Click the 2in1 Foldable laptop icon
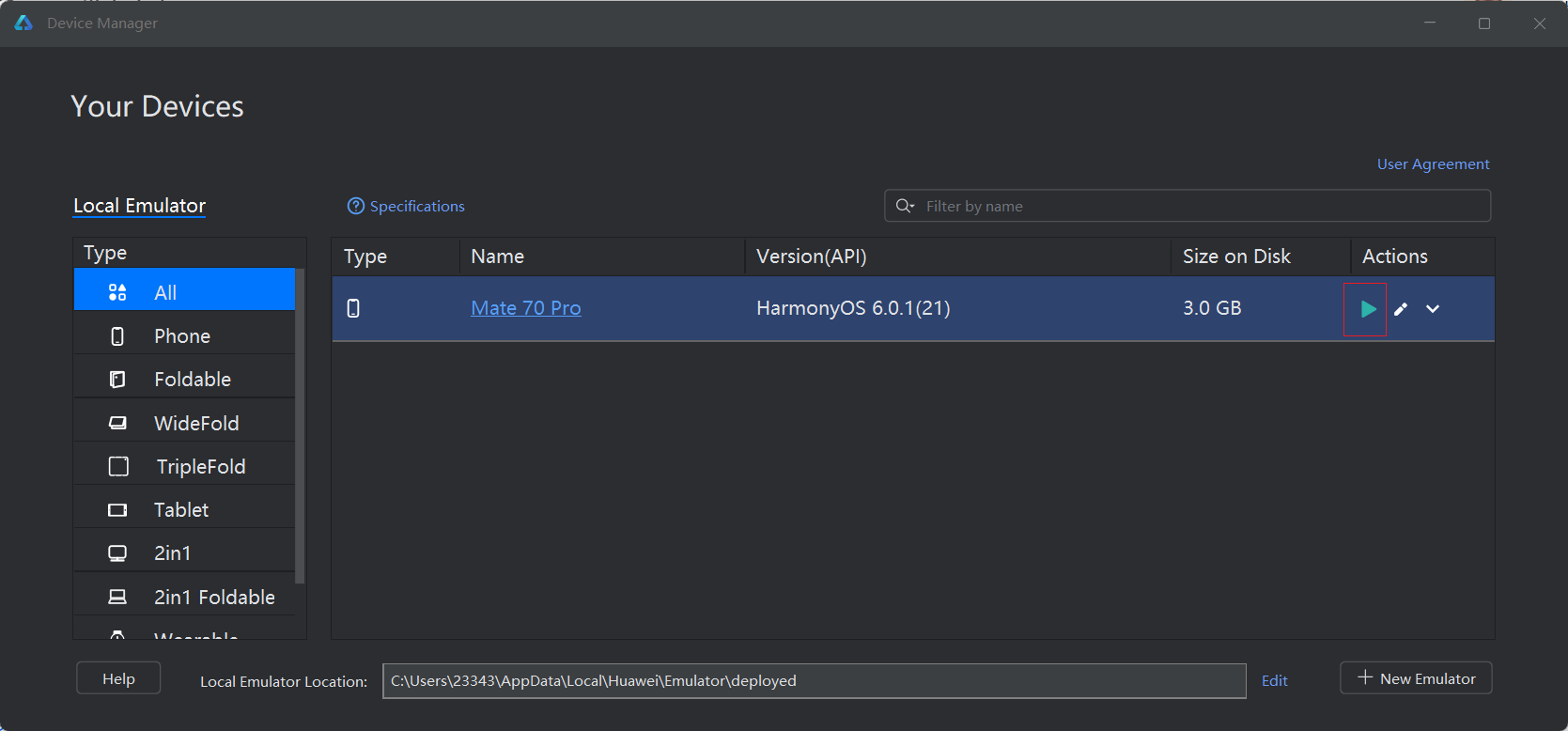This screenshot has height=731, width=1568. click(x=117, y=597)
